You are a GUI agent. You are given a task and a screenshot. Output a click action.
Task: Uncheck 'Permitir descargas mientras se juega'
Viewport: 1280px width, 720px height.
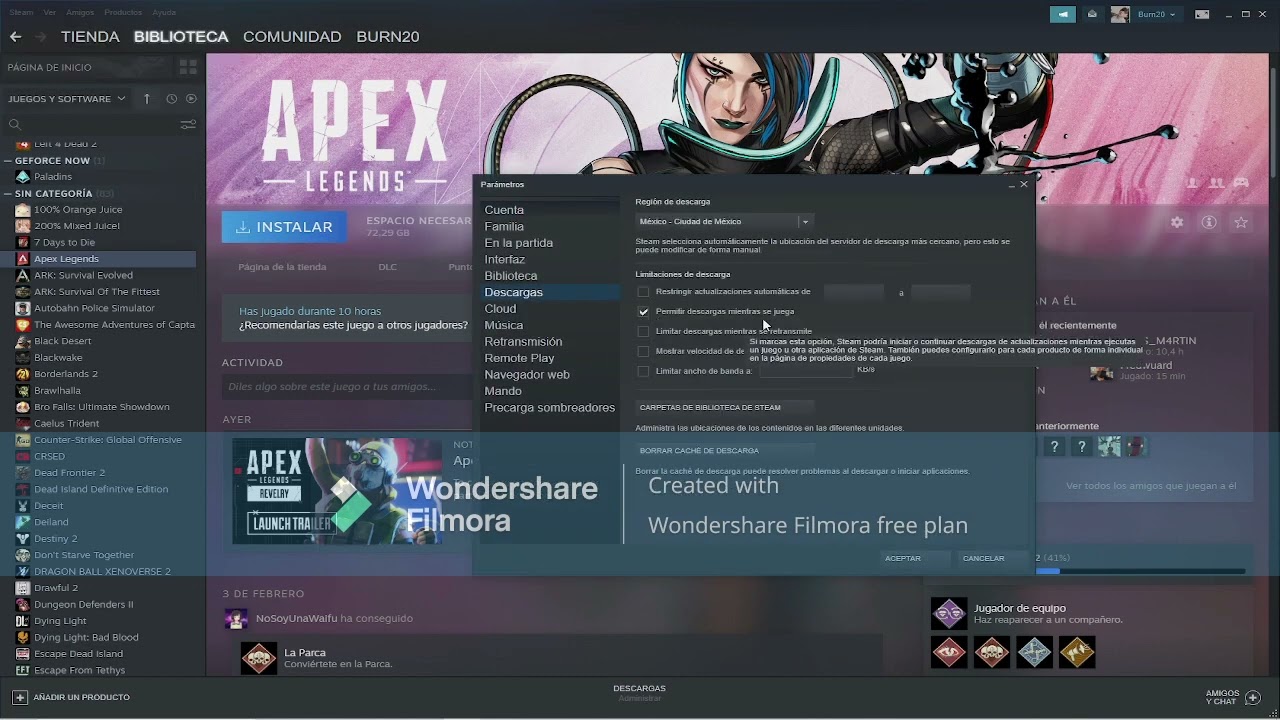coord(643,311)
